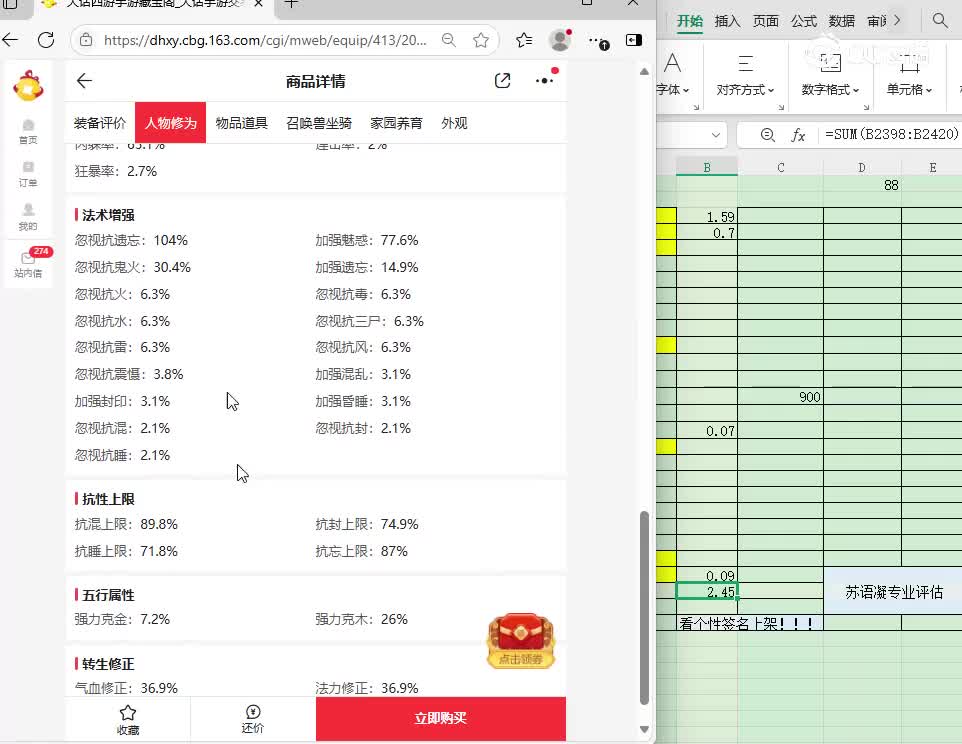Screen dimensions: 962x744
Task: Select column C header
Action: click(x=780, y=167)
